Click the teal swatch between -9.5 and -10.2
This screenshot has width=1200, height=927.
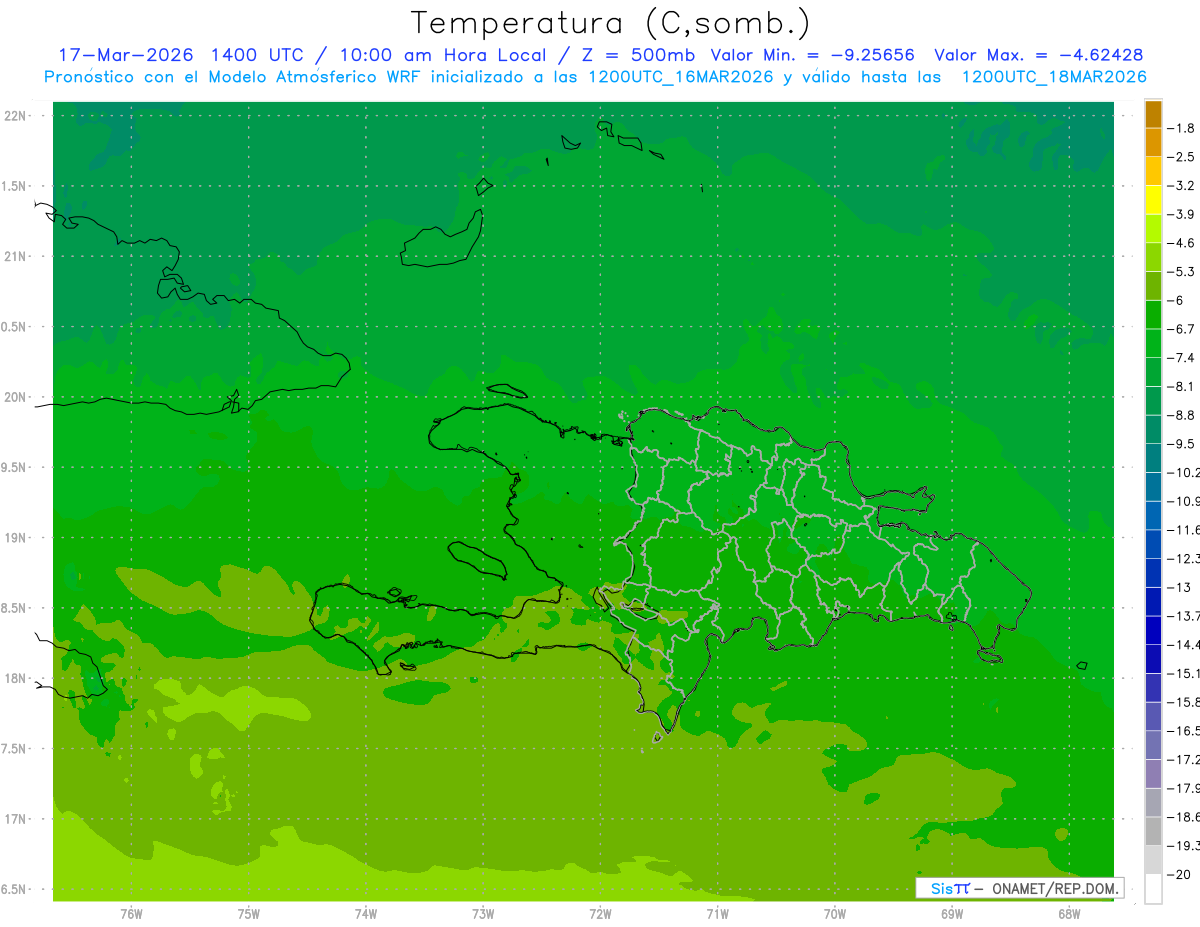coord(1153,458)
